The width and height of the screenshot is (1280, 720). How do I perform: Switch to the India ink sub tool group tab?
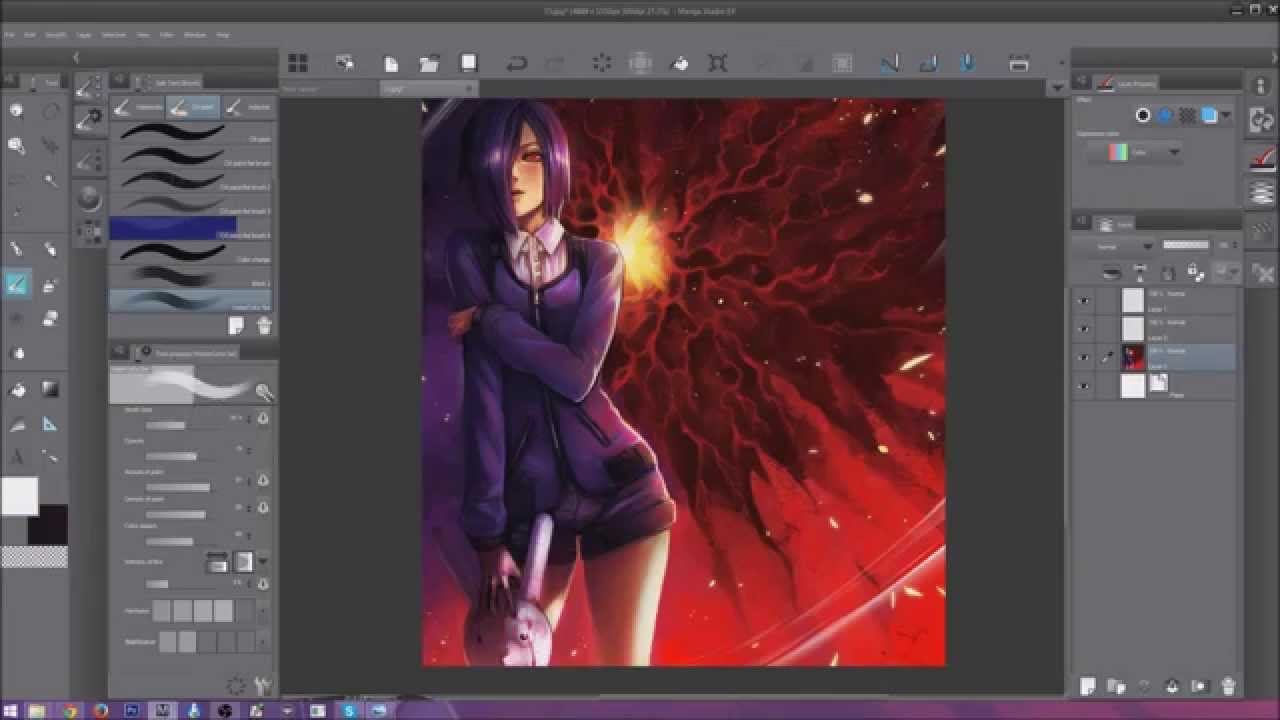[x=248, y=107]
